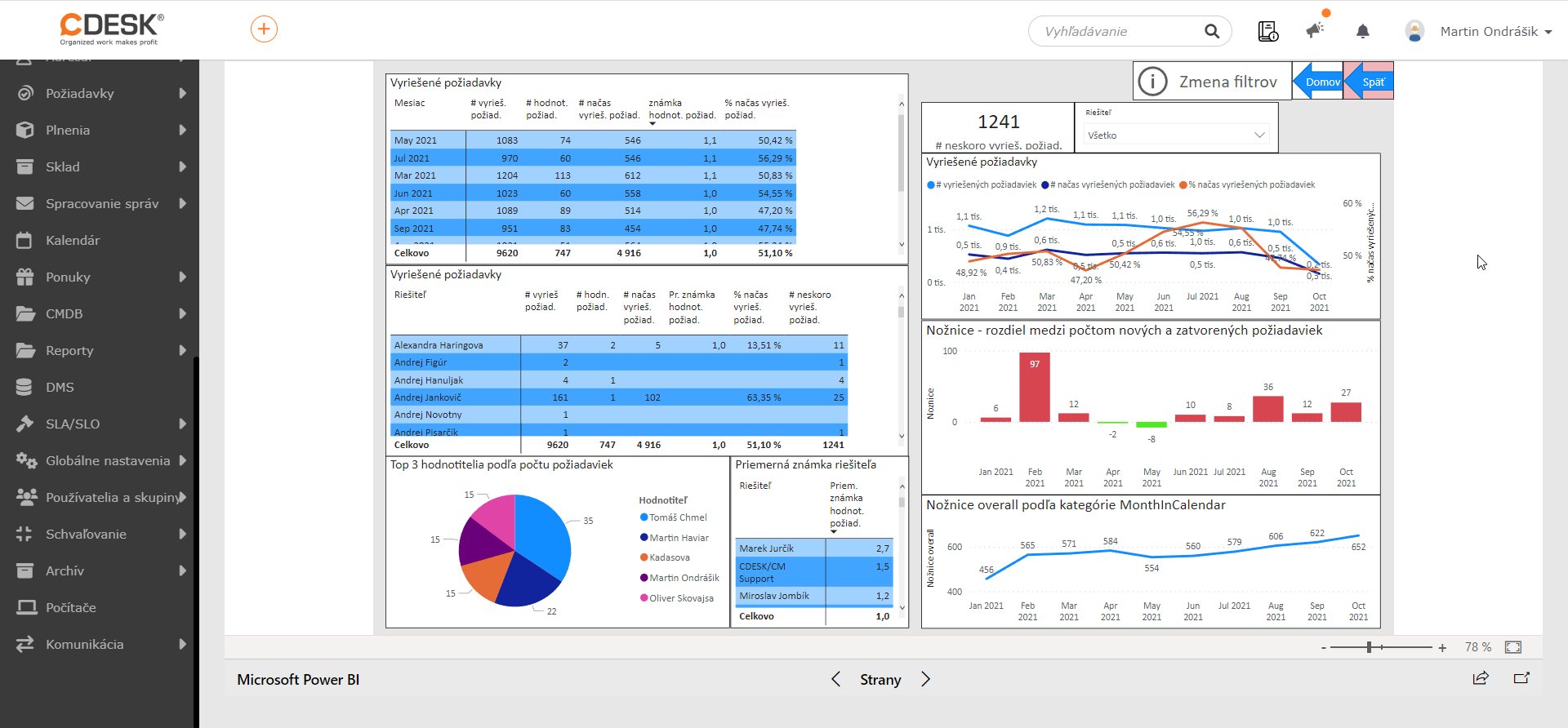This screenshot has height=728, width=1568.
Task: Click the search magnifier icon
Action: click(x=1212, y=31)
